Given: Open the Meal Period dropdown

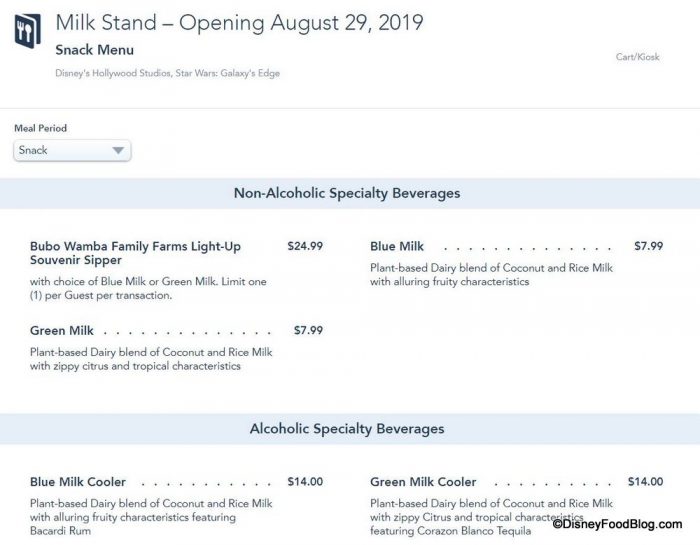Looking at the screenshot, I should [x=72, y=151].
